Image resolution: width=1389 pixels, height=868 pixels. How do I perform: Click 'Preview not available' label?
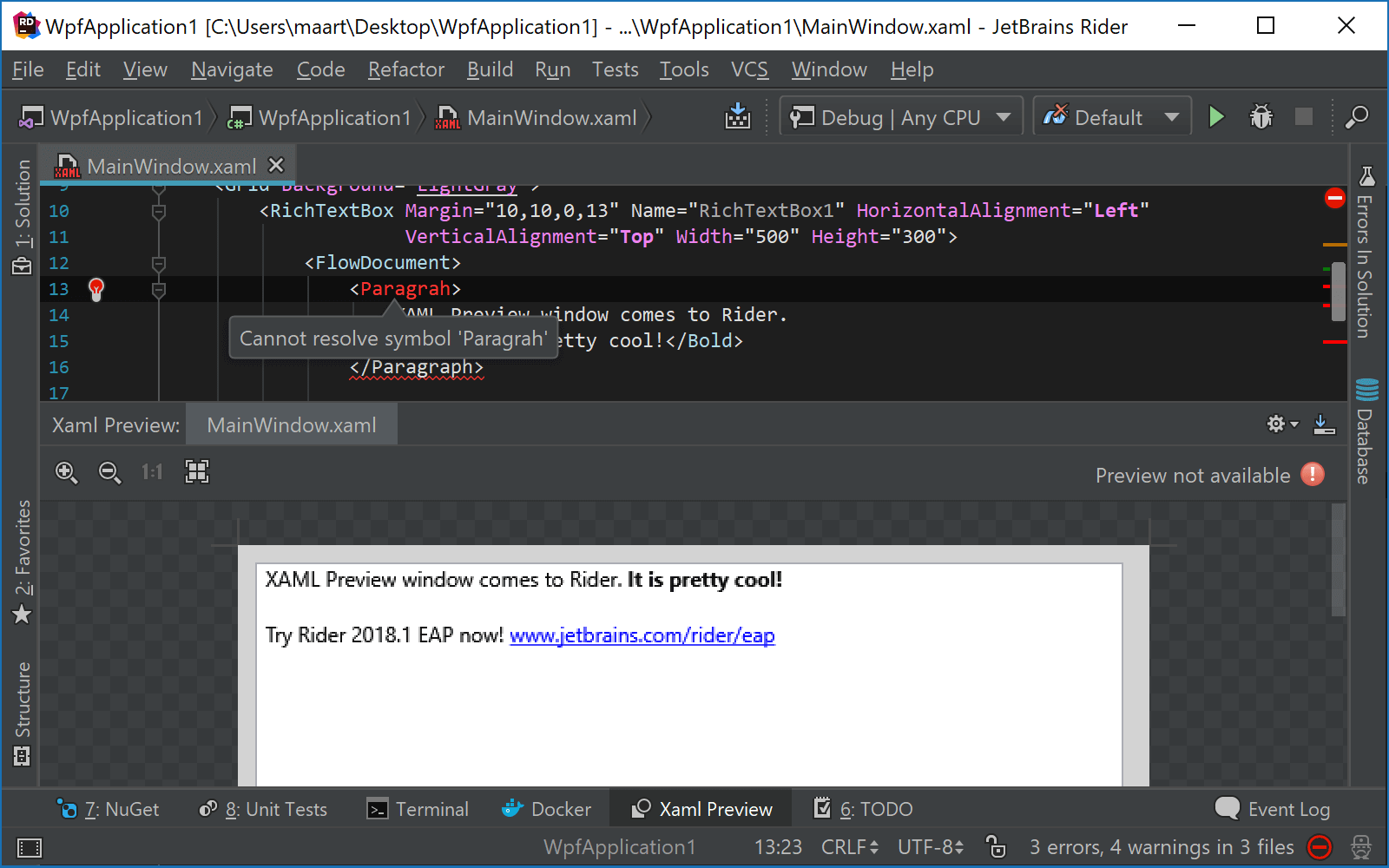[x=1193, y=475]
